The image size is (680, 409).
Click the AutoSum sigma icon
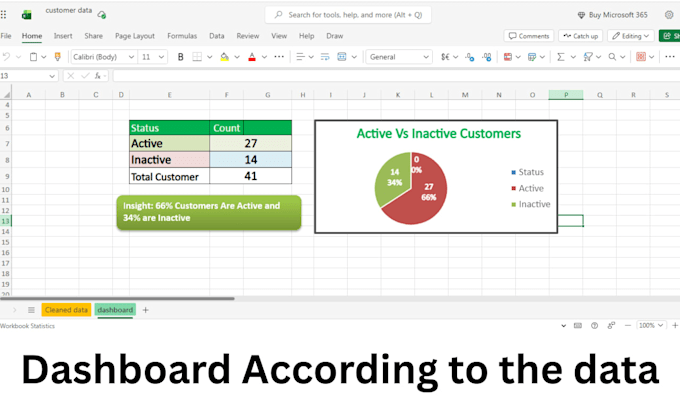click(561, 57)
